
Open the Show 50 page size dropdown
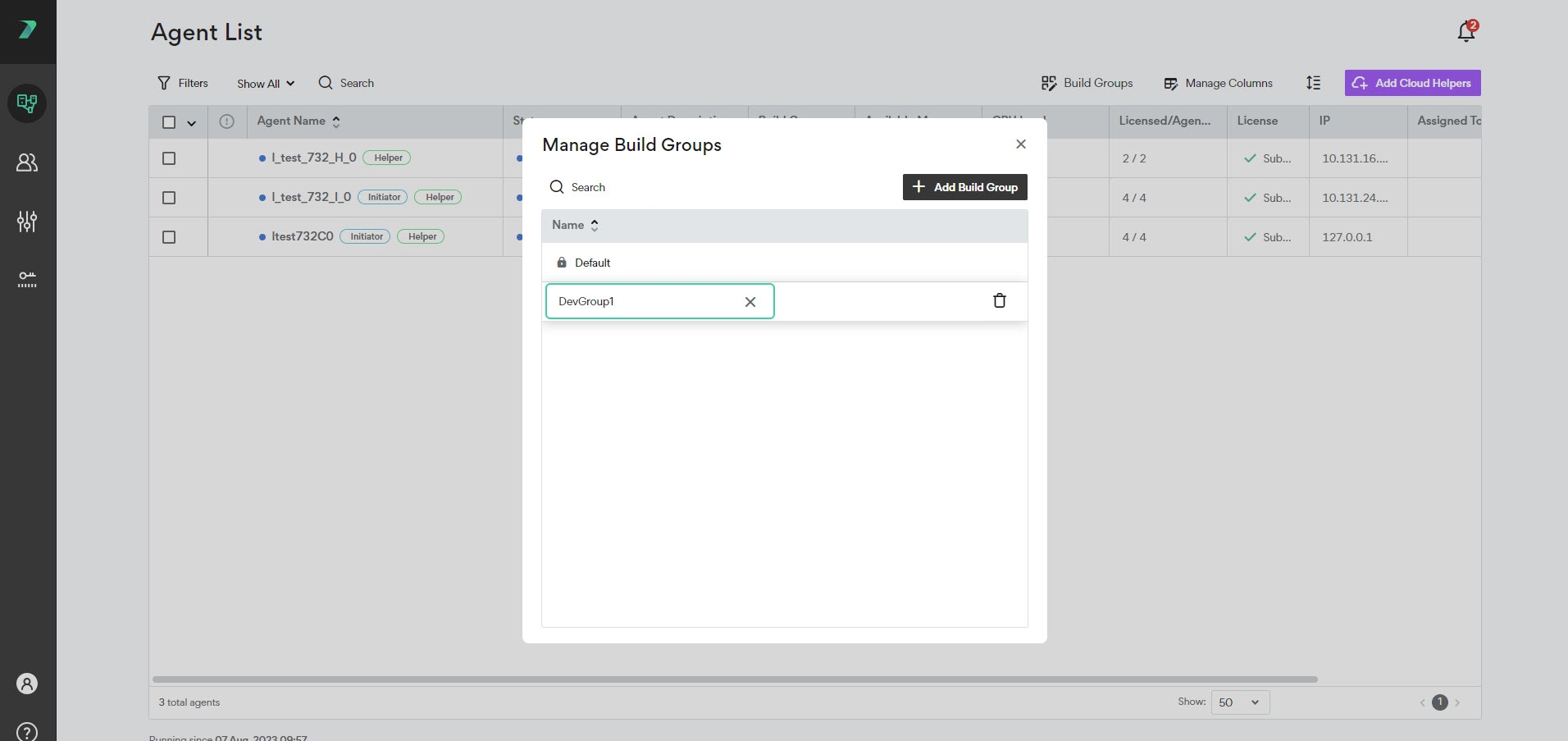pyautogui.click(x=1239, y=702)
